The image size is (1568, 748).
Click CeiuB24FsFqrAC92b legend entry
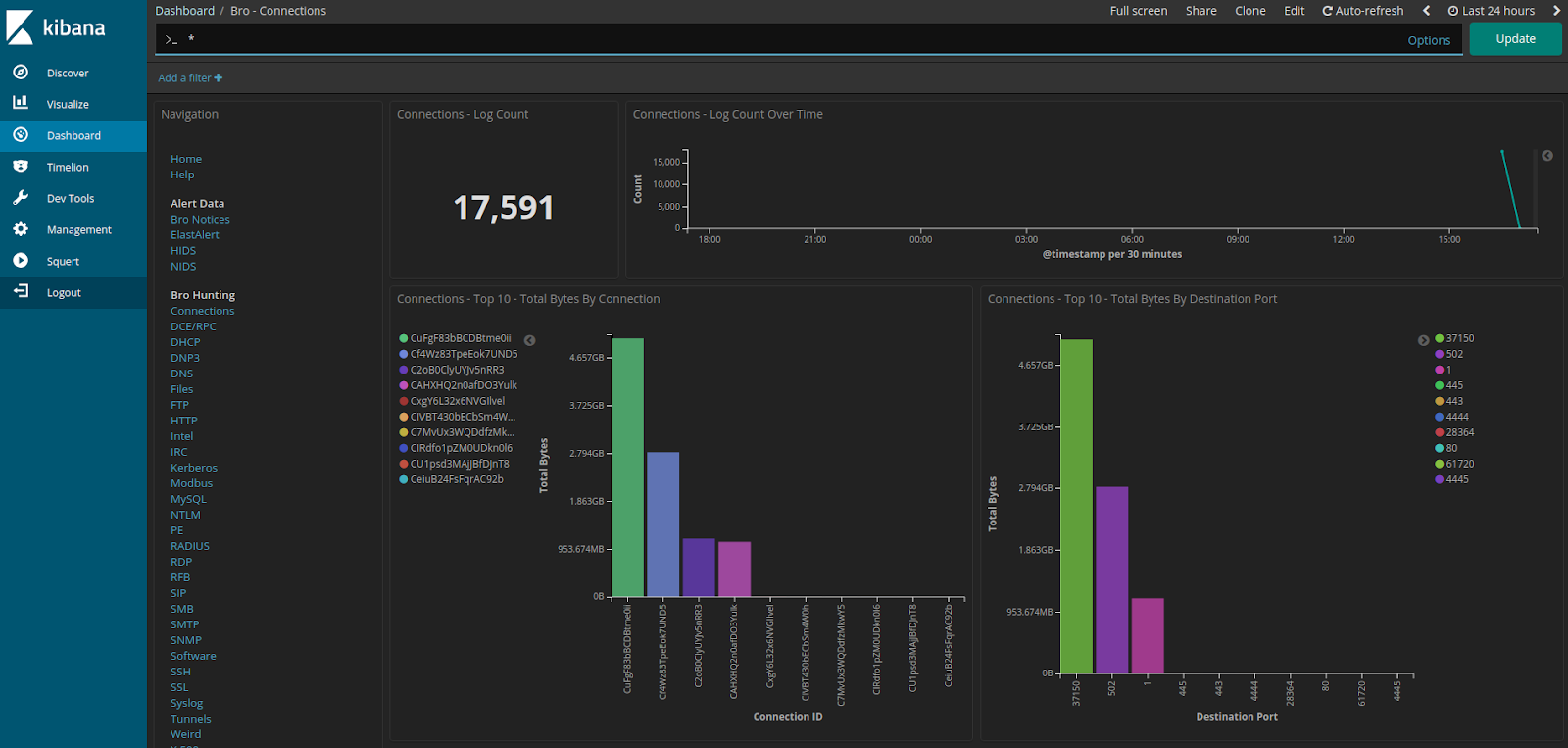click(451, 479)
